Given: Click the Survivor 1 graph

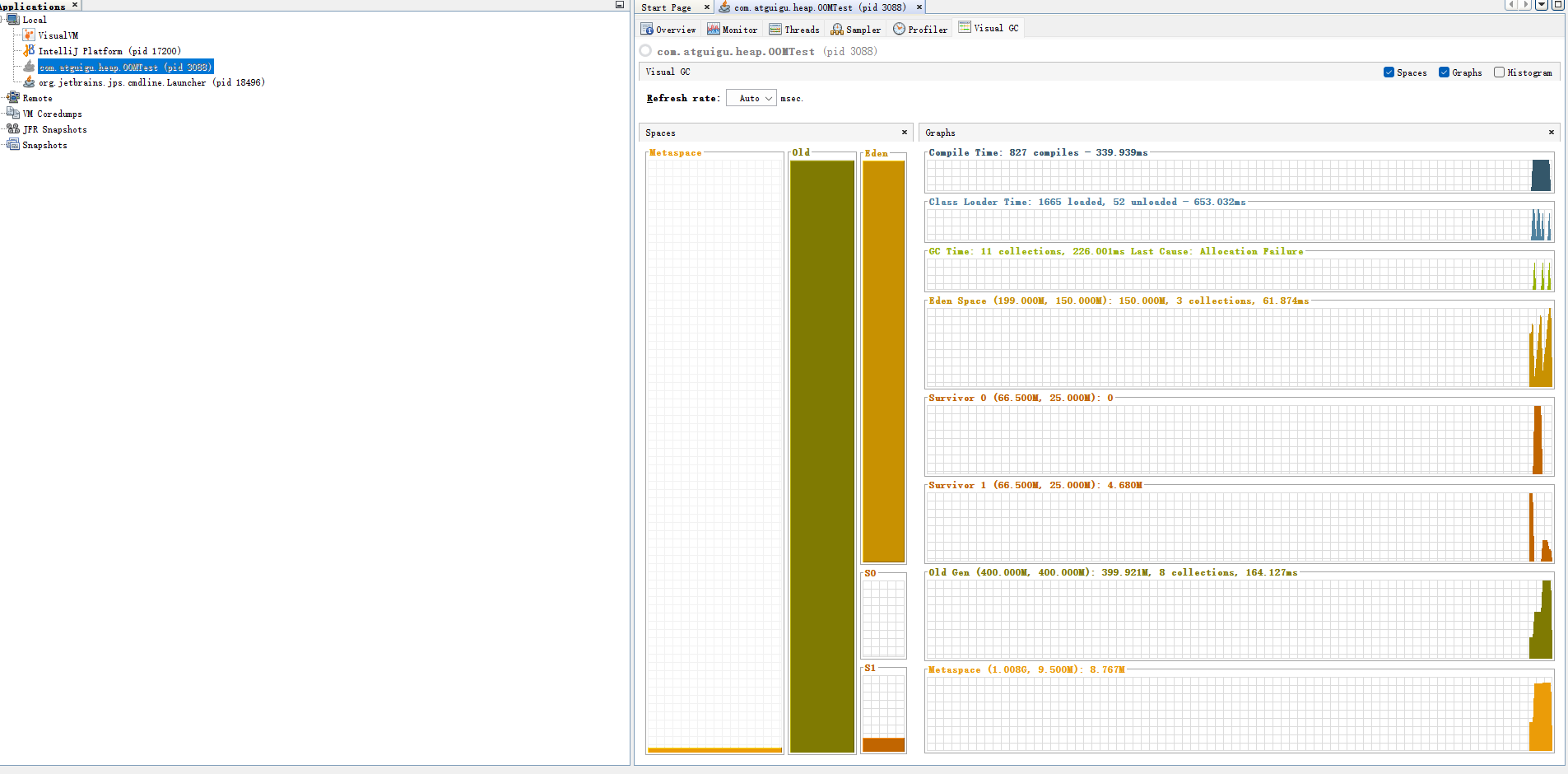Looking at the screenshot, I should point(1239,527).
